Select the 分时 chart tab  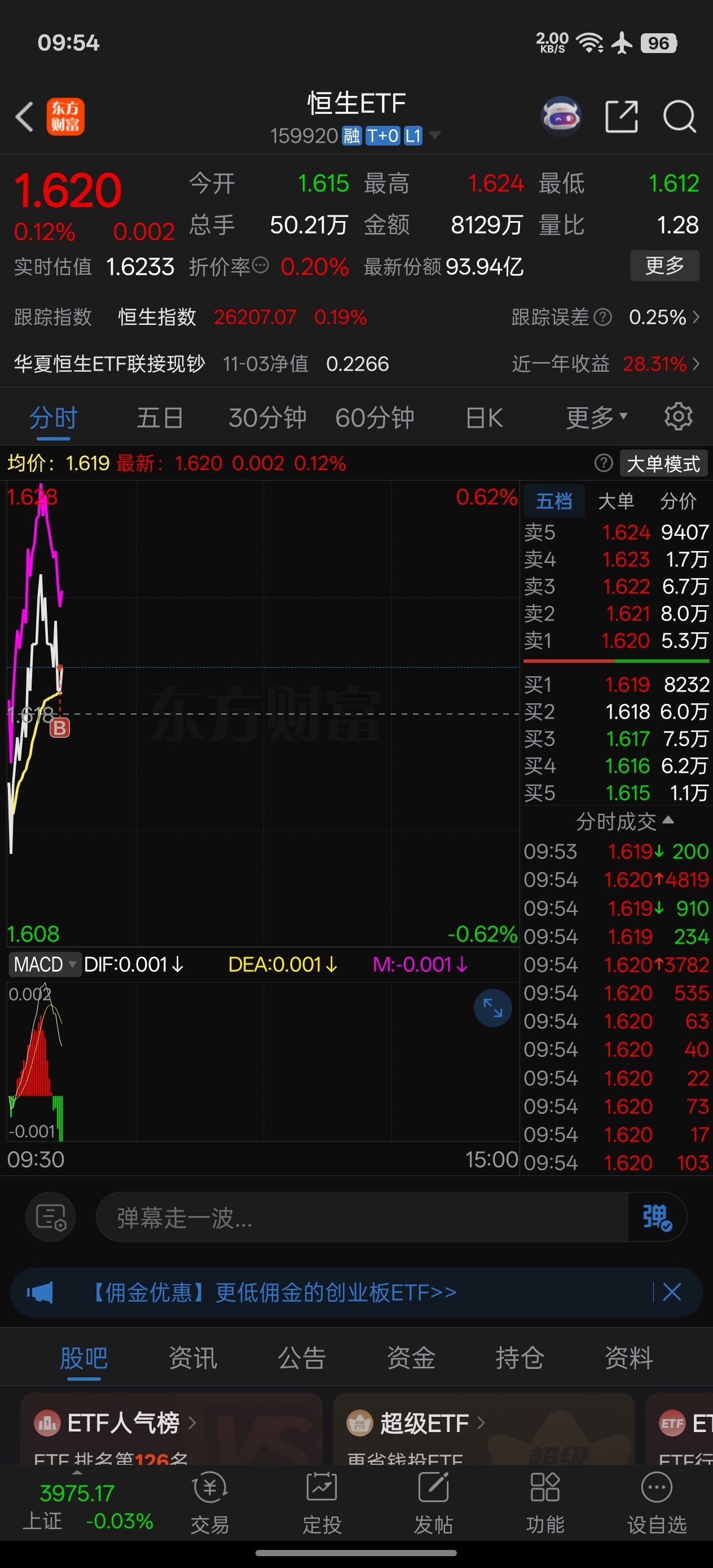coord(54,419)
